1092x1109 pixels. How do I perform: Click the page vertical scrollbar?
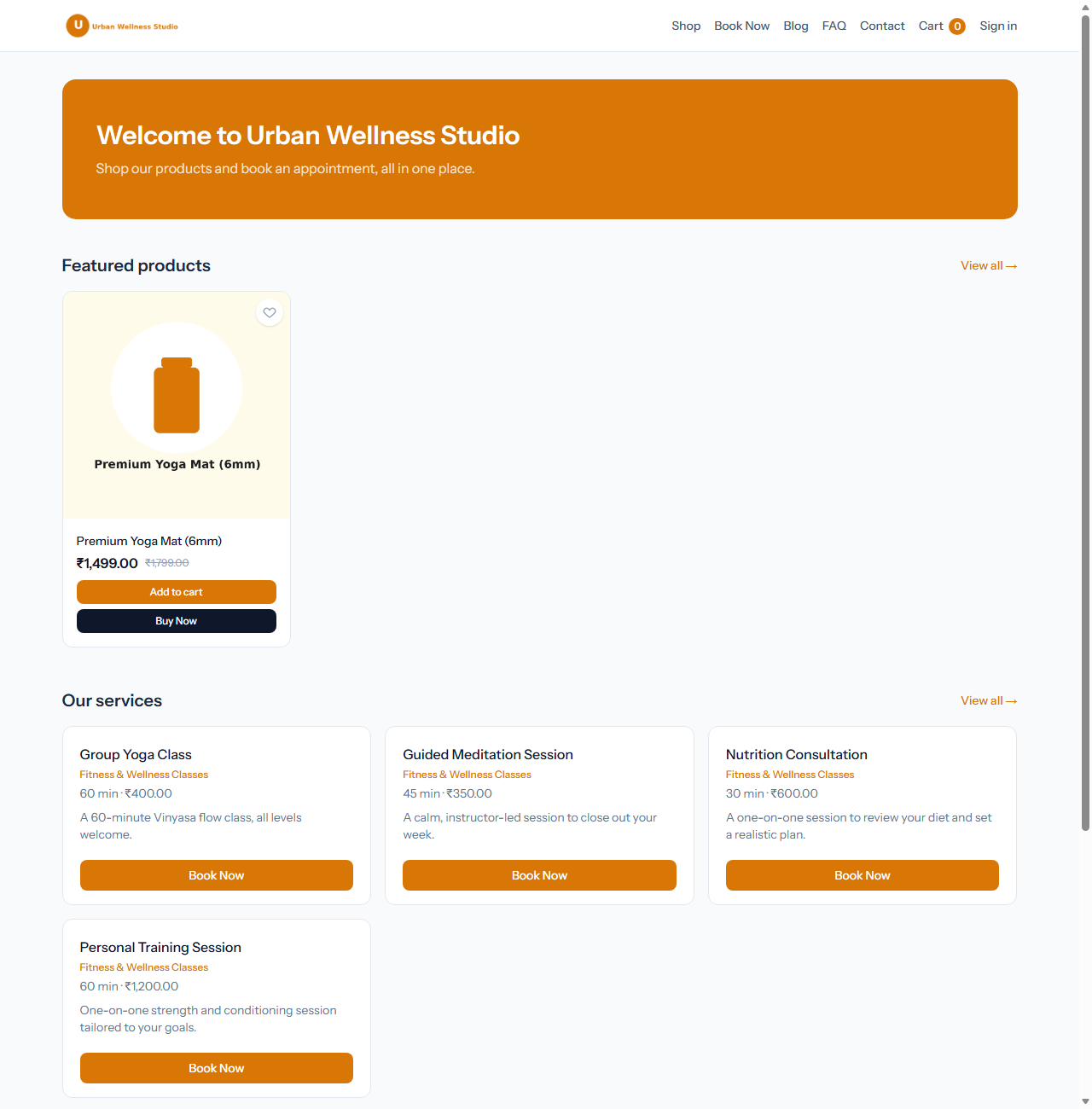pos(1085,422)
